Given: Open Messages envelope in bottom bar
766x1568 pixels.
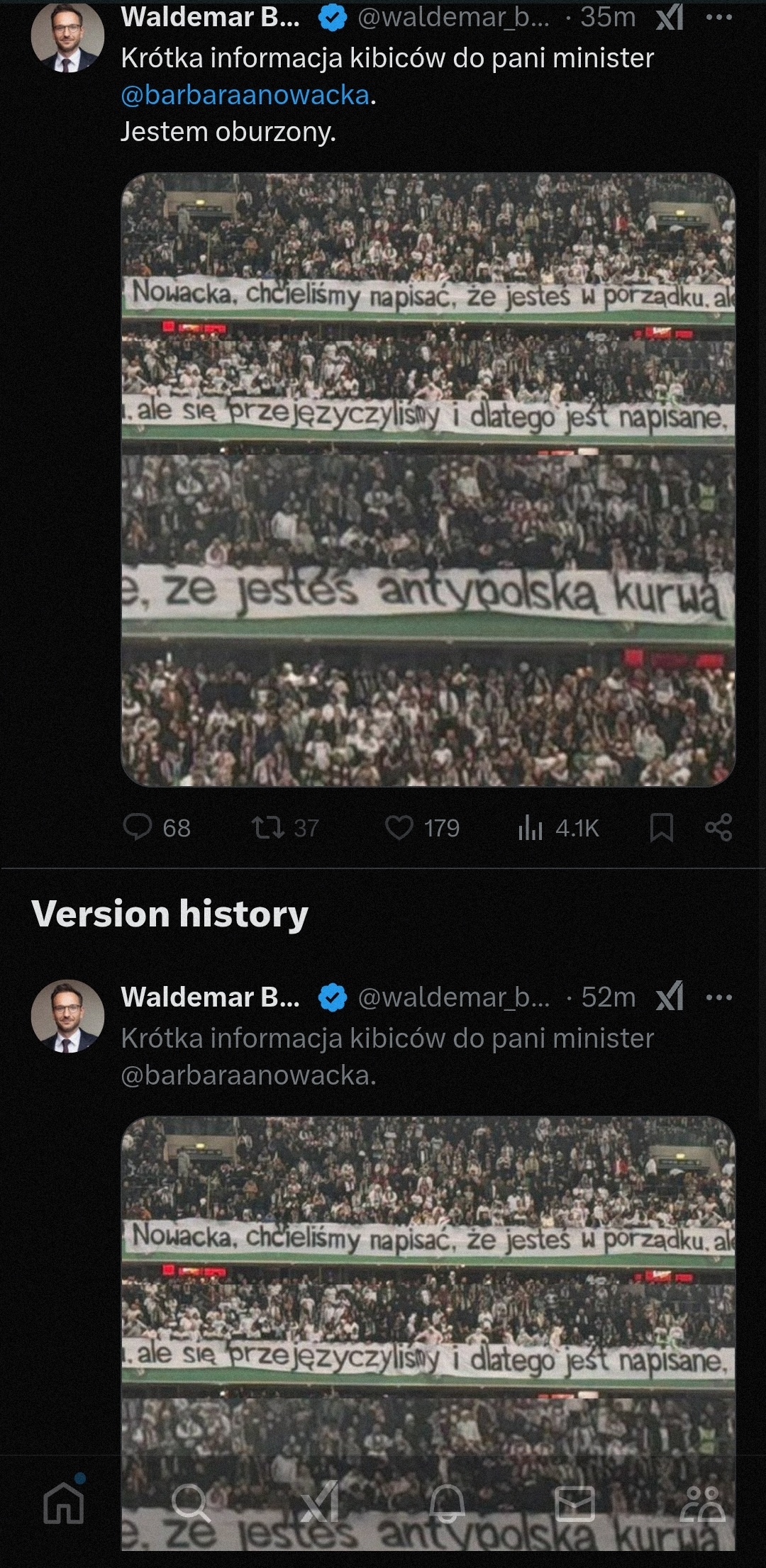Looking at the screenshot, I should point(574,1503).
